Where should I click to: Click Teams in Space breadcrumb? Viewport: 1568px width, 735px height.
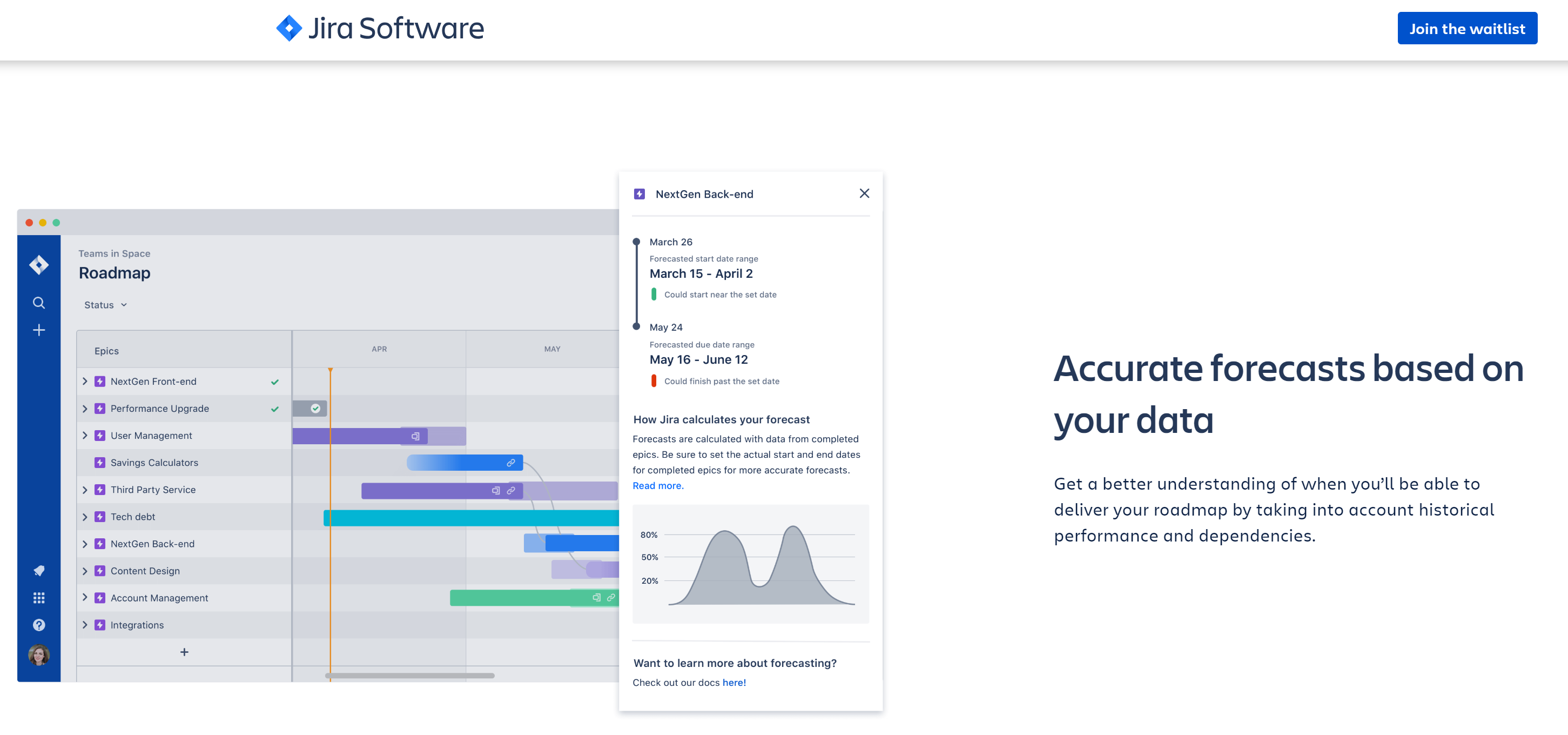coord(114,253)
